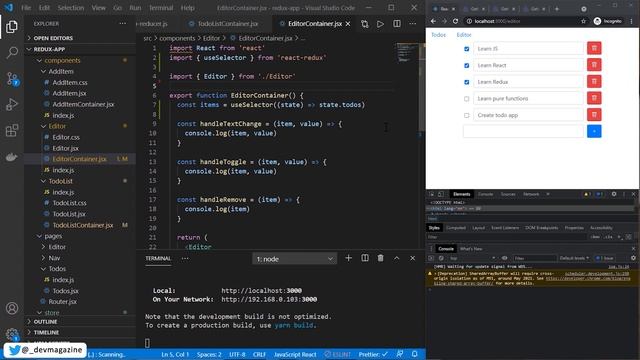Click the Run play icon in editor toolbar
This screenshot has width=640, height=360.
point(380,24)
